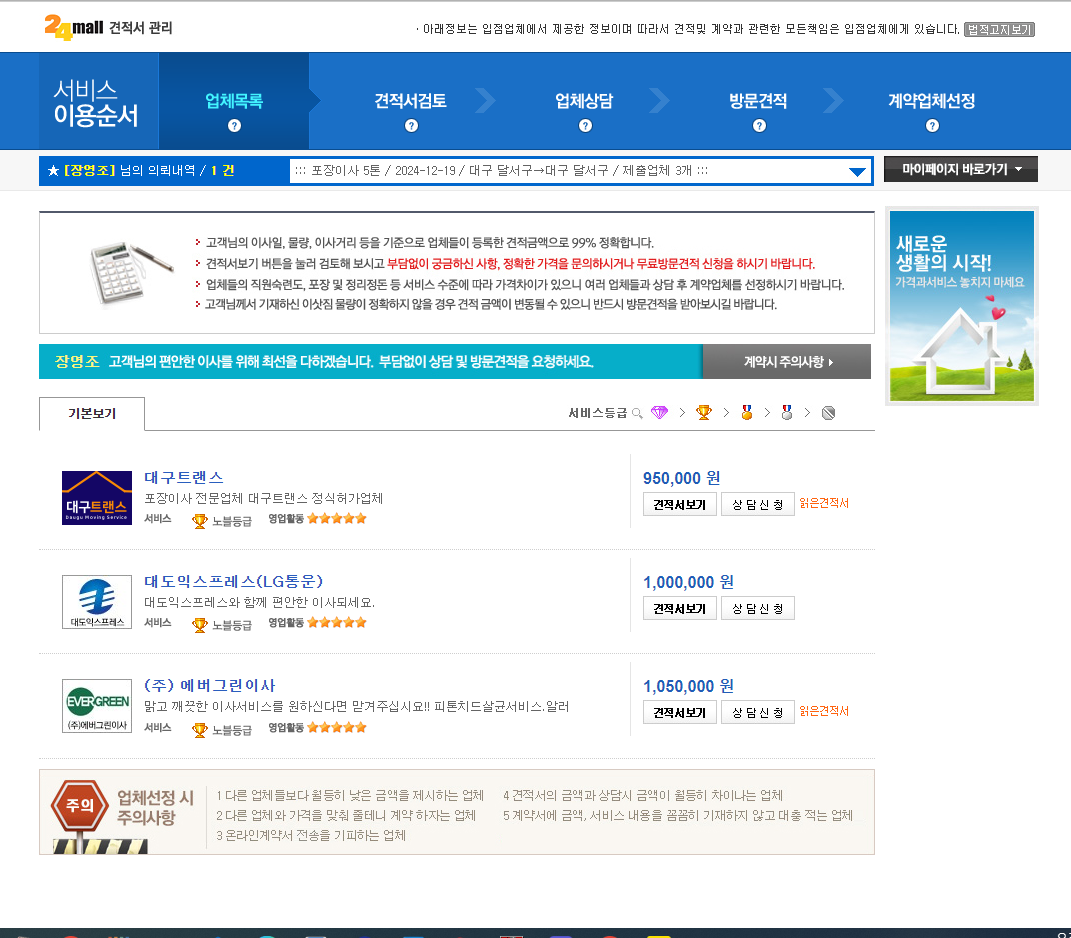Click the 대구트랜스 company logo
Screen dimensions: 1071x938
96,498
